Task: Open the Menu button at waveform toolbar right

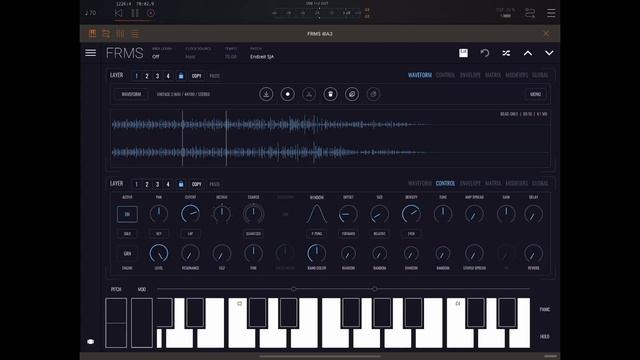Action: point(535,94)
